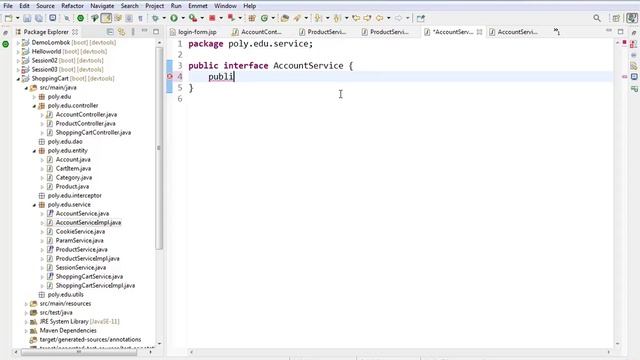Image resolution: width=640 pixels, height=360 pixels.
Task: Open the Package Explorer view menu icon
Action: [133, 32]
